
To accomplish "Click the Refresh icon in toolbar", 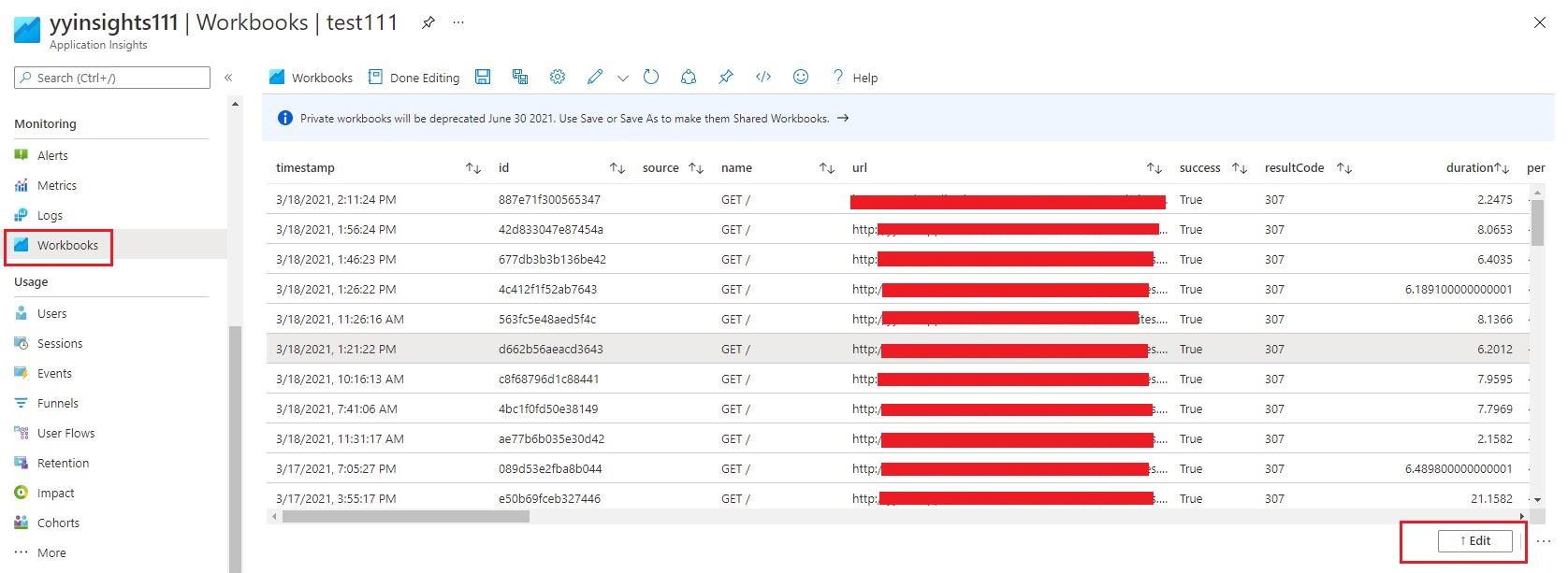I will tap(651, 77).
